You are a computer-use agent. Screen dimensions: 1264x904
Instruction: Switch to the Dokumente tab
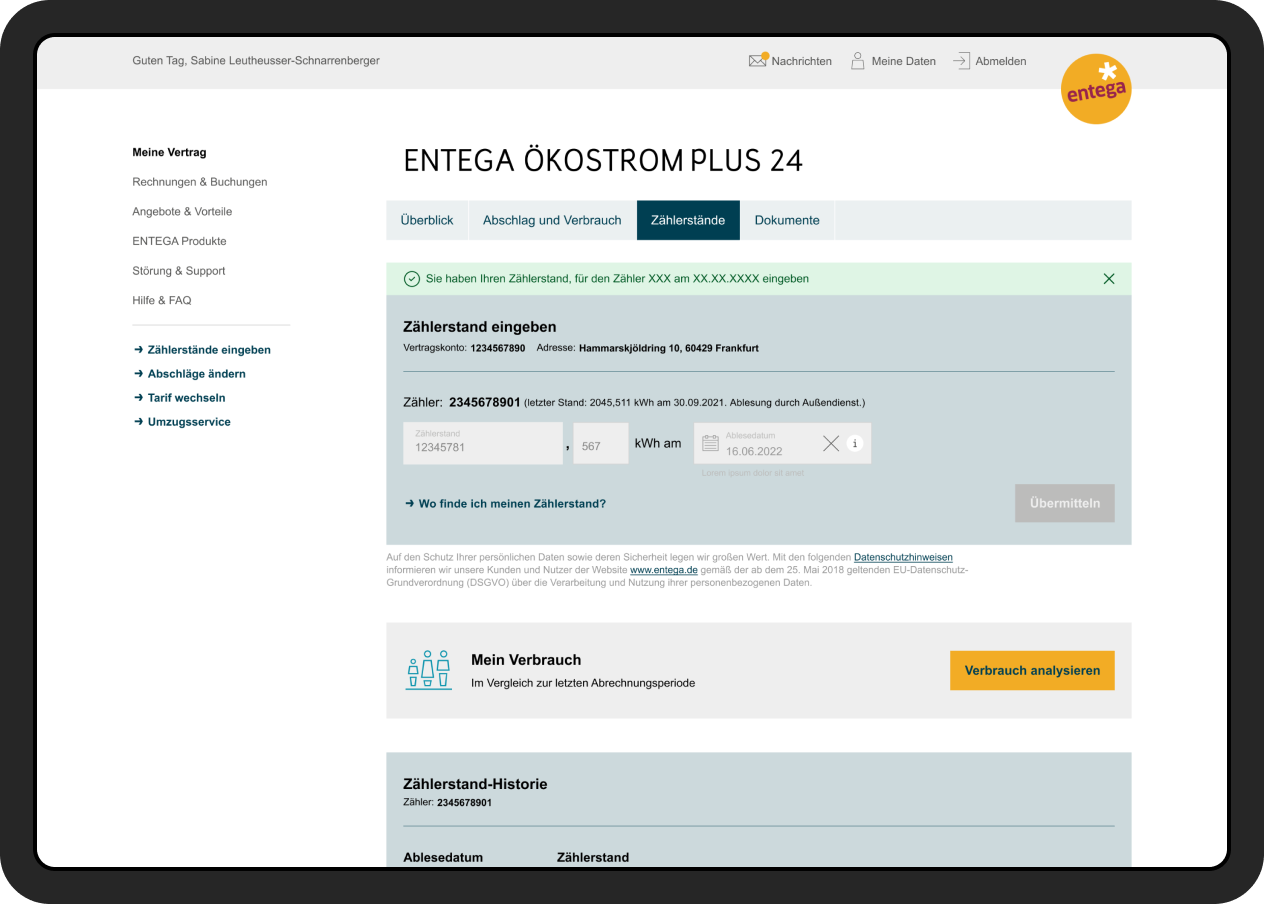click(x=787, y=220)
